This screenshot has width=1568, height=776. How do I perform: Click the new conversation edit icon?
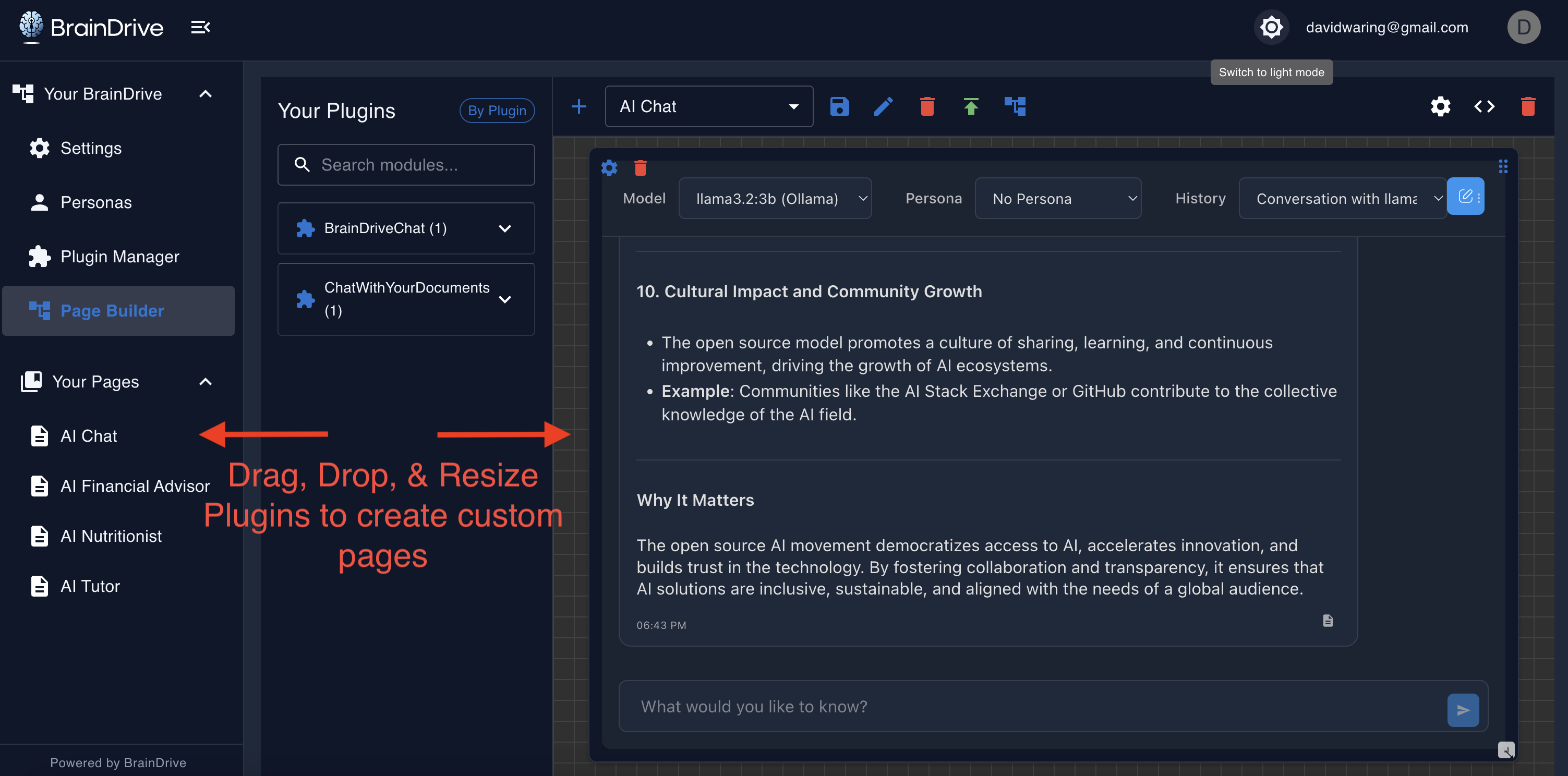point(1465,196)
